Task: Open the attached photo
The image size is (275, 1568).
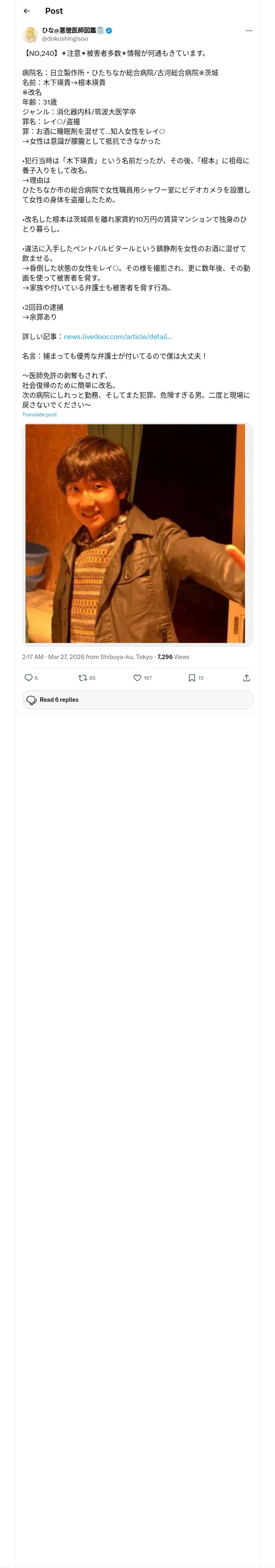Action: 137,534
